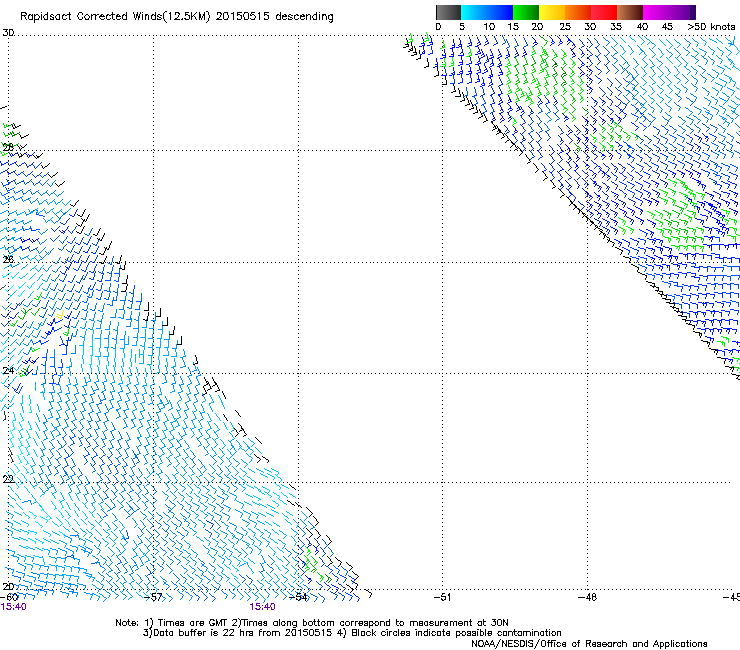Click the gray 0-5 knots color swatch

(448, 12)
